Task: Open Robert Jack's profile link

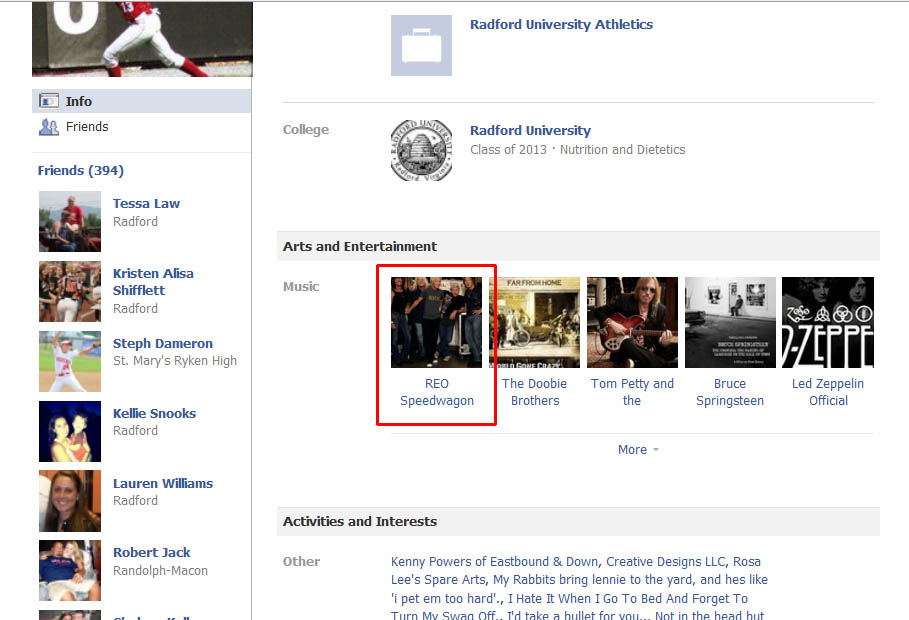Action: pyautogui.click(x=151, y=553)
